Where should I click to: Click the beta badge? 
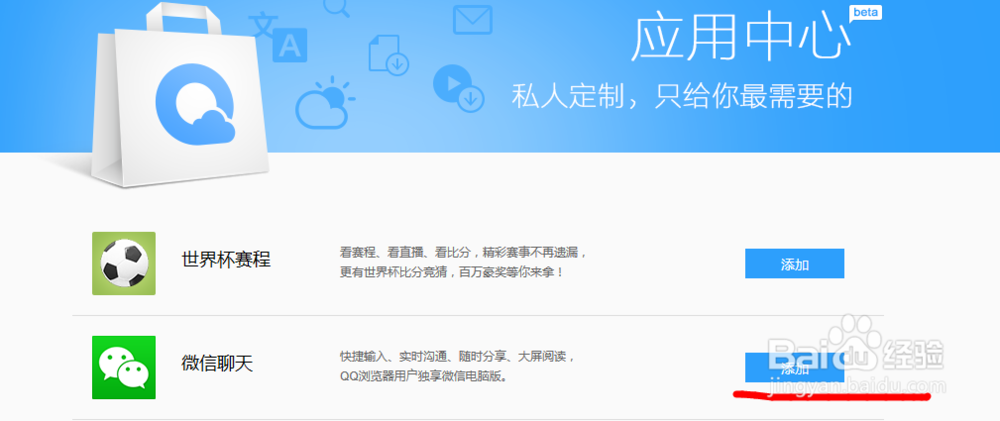866,12
